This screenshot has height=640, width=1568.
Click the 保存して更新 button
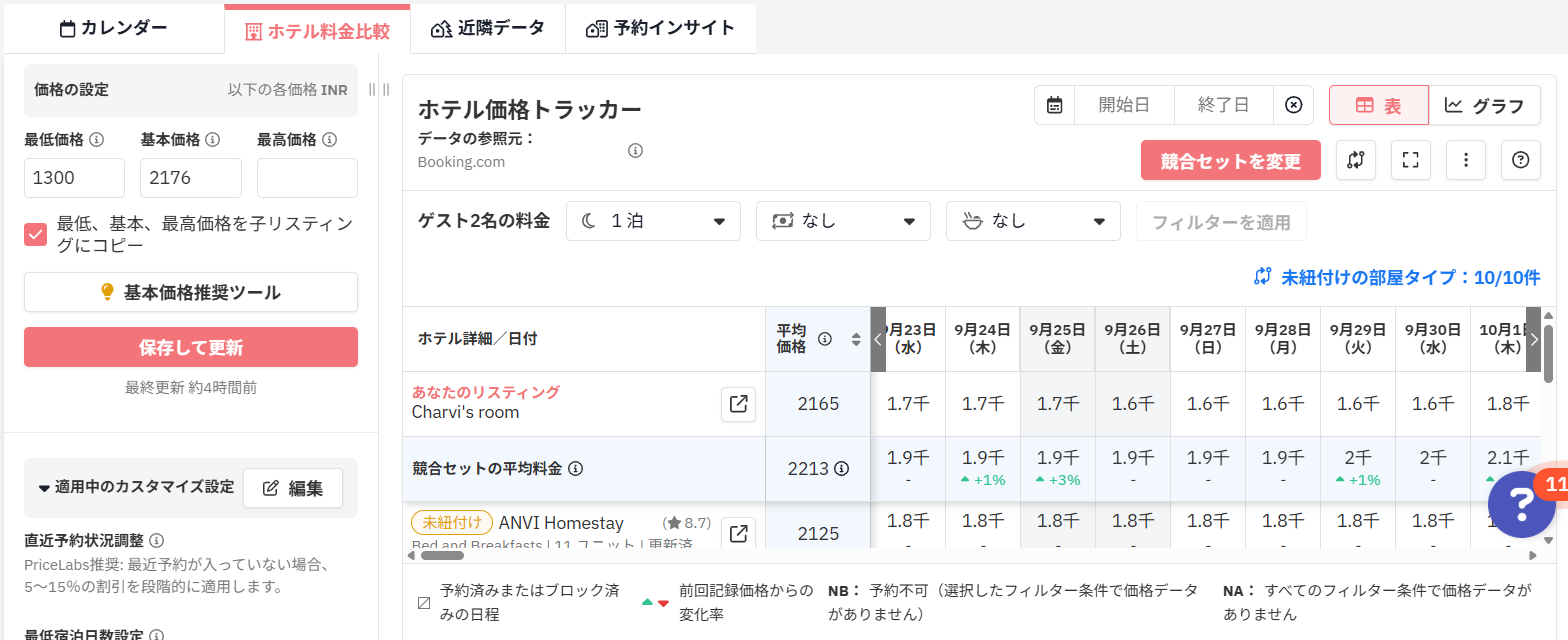click(191, 347)
